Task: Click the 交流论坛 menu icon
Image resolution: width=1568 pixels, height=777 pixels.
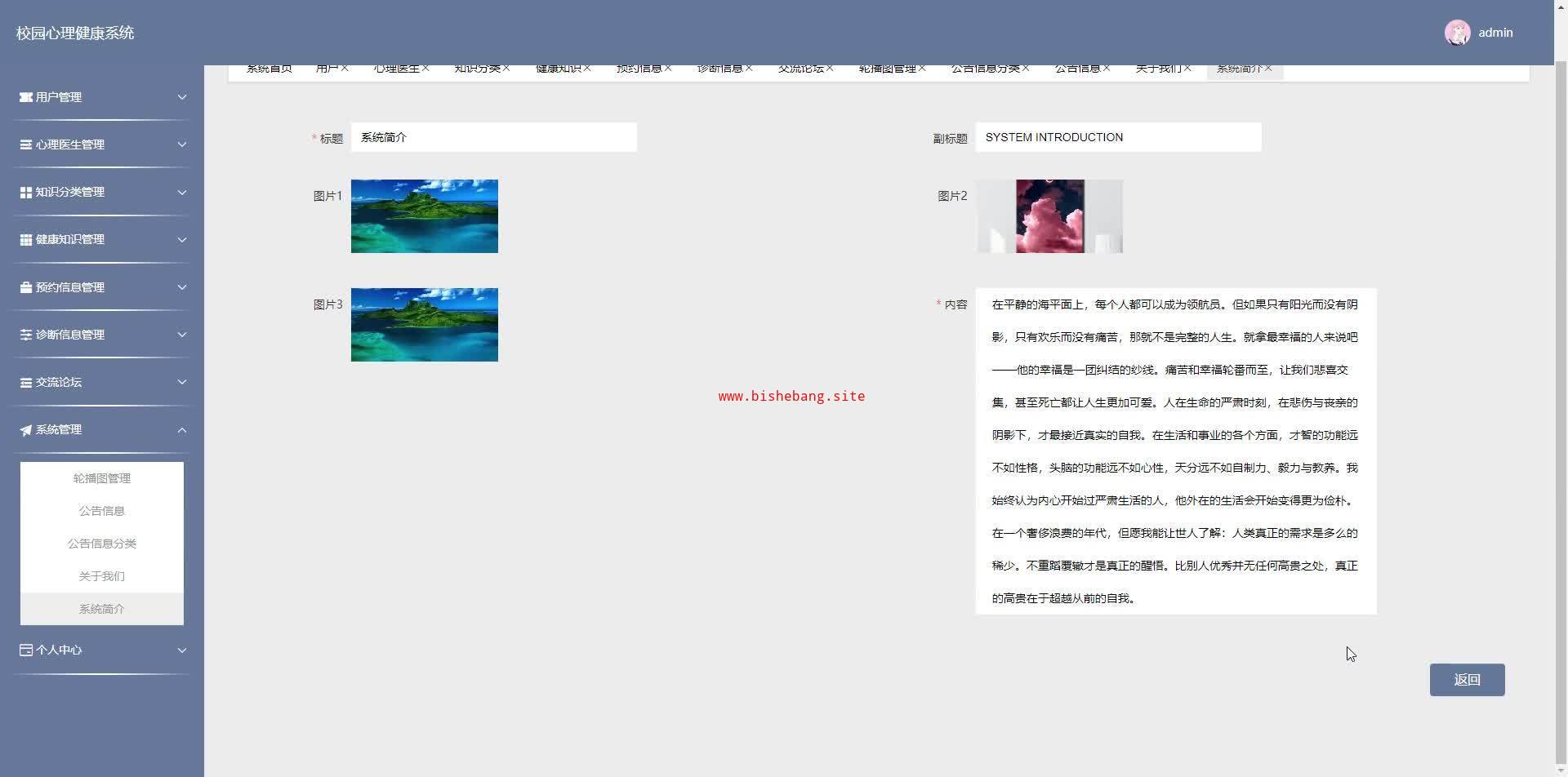Action: (x=26, y=382)
